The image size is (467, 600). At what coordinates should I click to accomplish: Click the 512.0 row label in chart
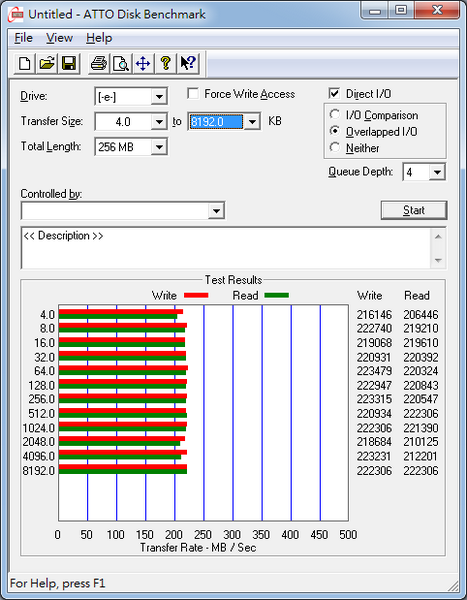coord(41,414)
